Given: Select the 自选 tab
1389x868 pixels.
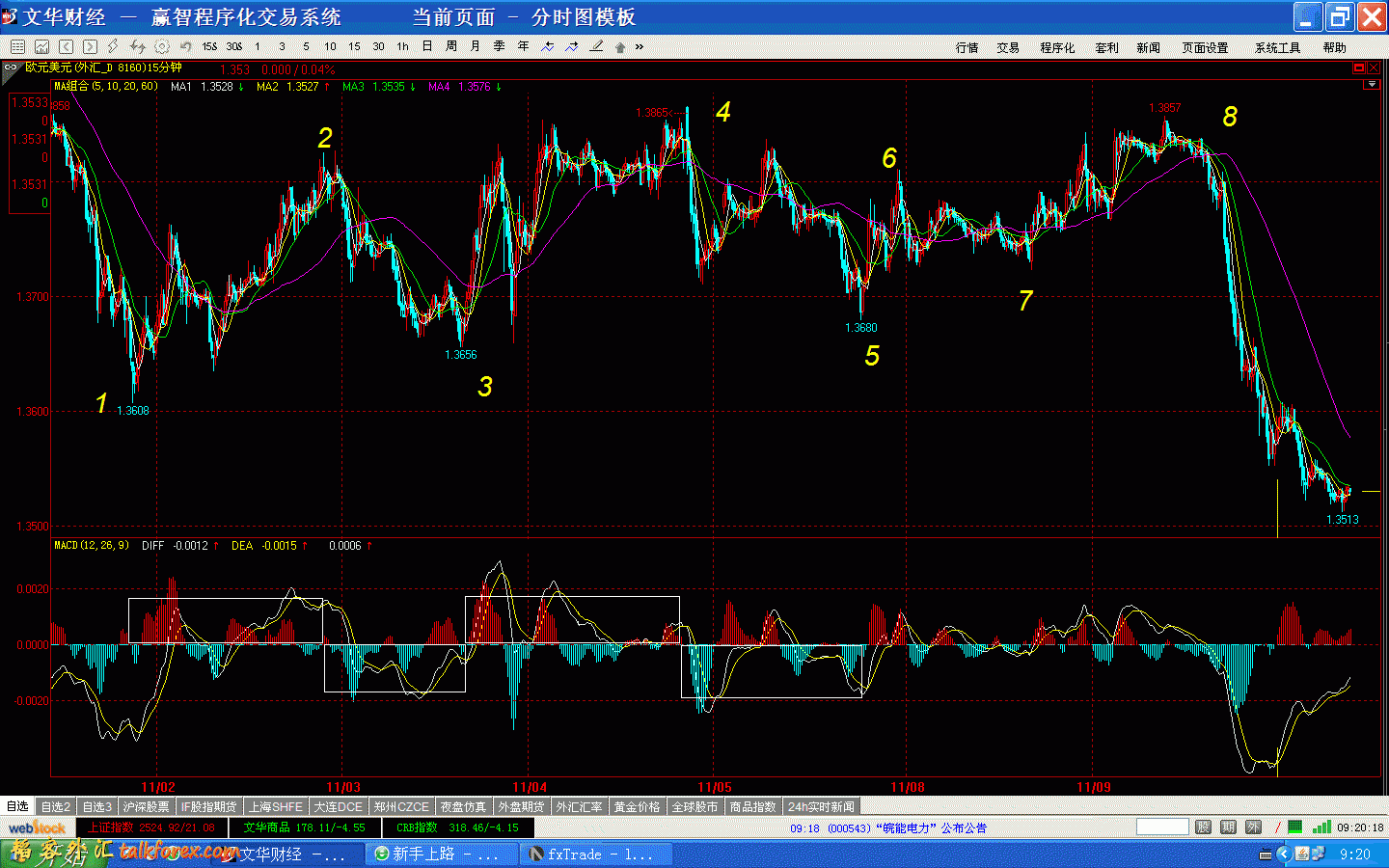Looking at the screenshot, I should (x=17, y=806).
